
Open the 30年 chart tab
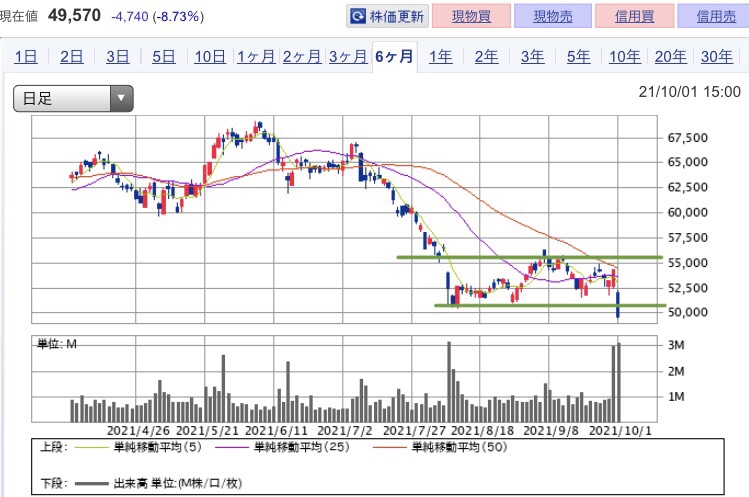pyautogui.click(x=717, y=57)
